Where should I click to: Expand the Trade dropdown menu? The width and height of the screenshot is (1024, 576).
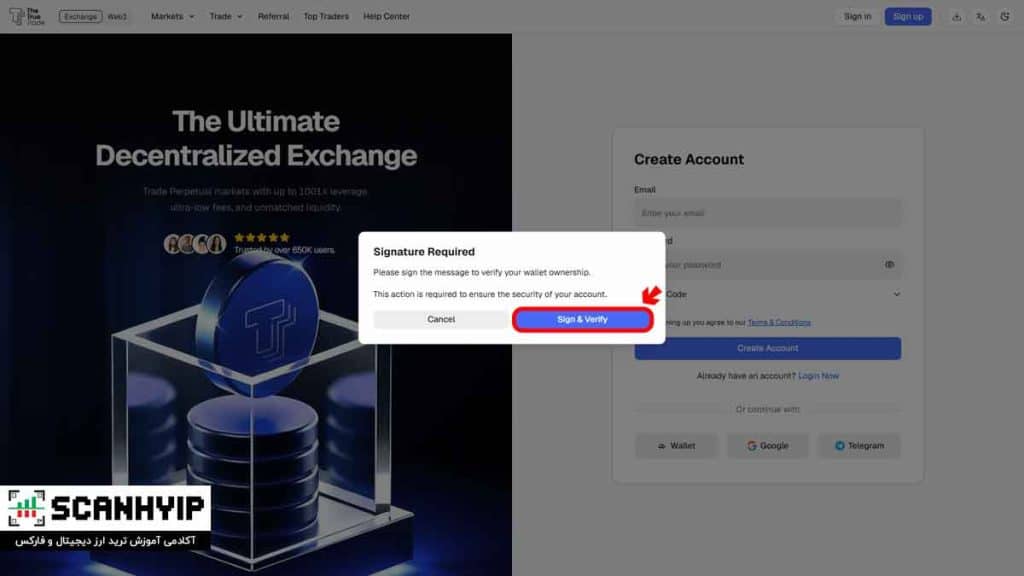(x=226, y=16)
